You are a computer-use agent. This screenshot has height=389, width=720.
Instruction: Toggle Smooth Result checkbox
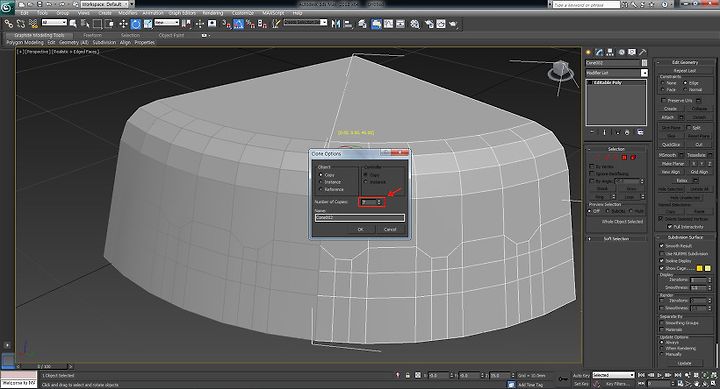(662, 246)
